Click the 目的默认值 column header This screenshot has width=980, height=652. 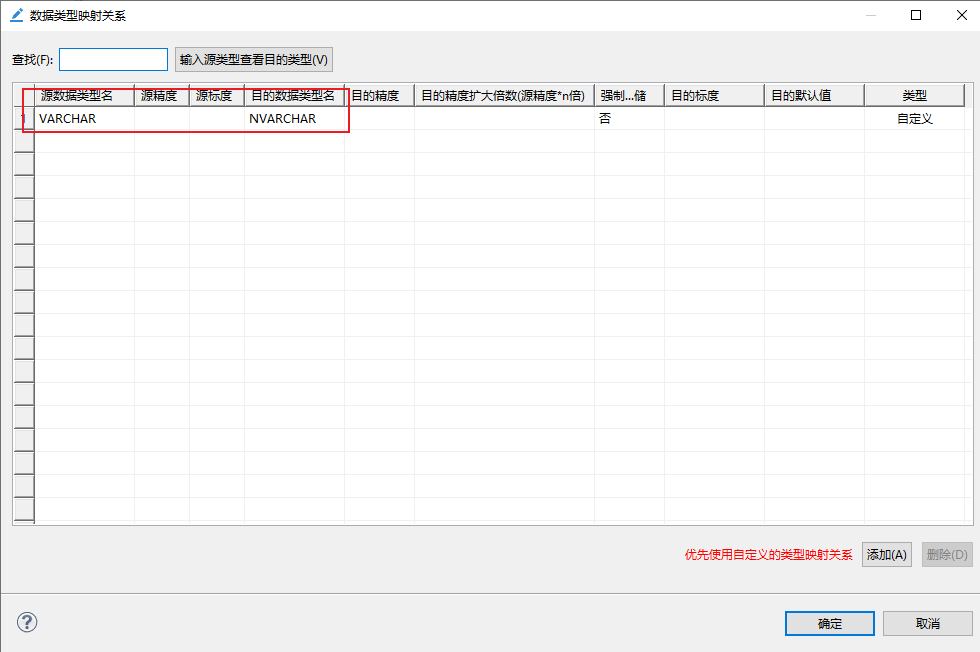pos(814,96)
